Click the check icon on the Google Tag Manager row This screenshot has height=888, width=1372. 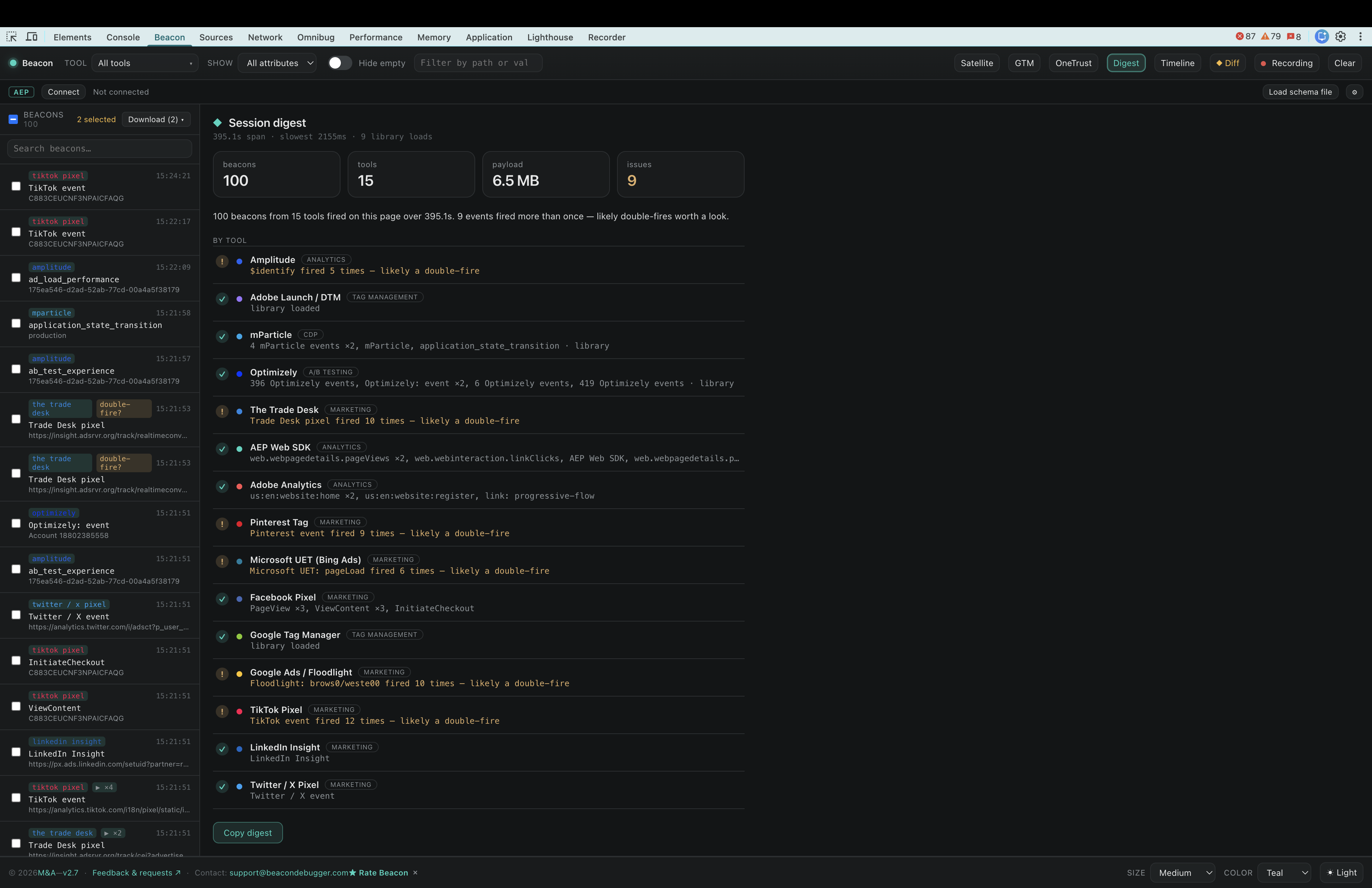click(222, 637)
